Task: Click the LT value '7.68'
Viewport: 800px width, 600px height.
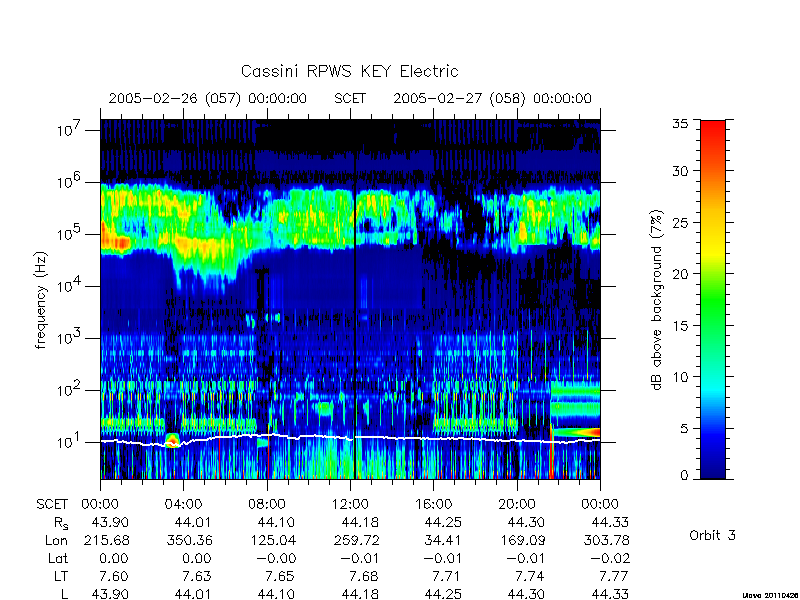Action: point(364,576)
